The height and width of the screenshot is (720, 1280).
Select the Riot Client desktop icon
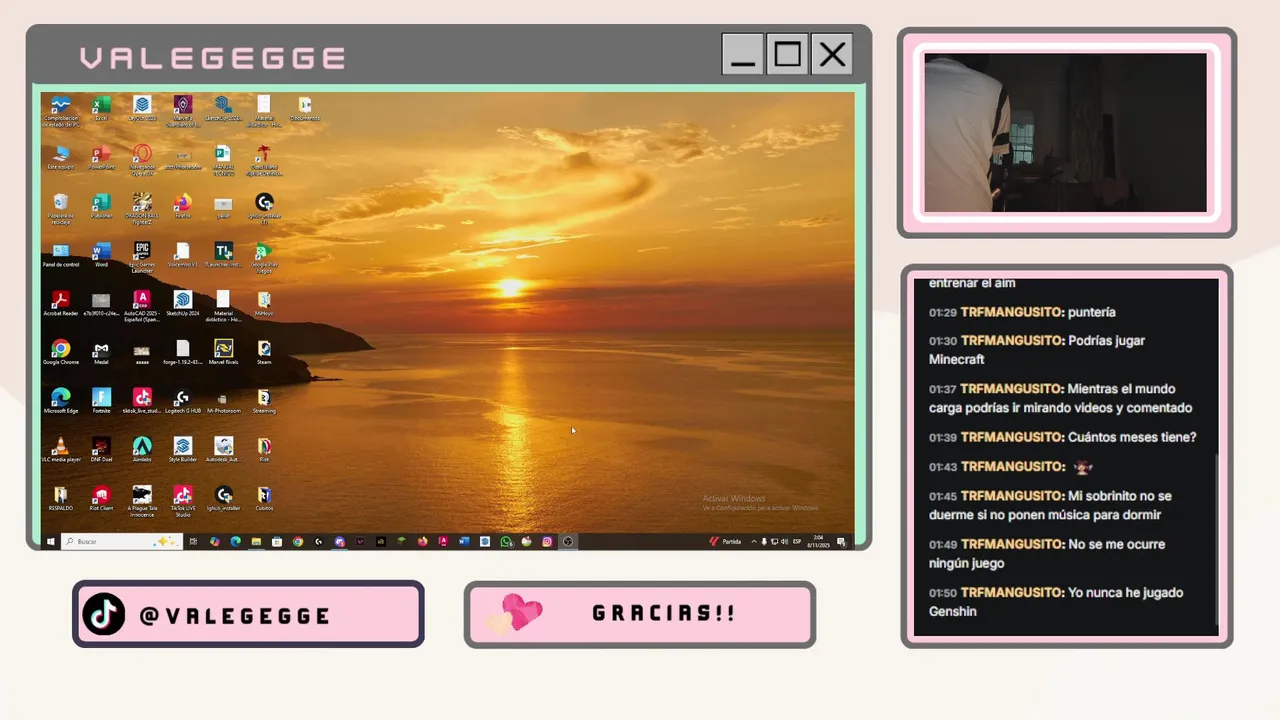101,498
